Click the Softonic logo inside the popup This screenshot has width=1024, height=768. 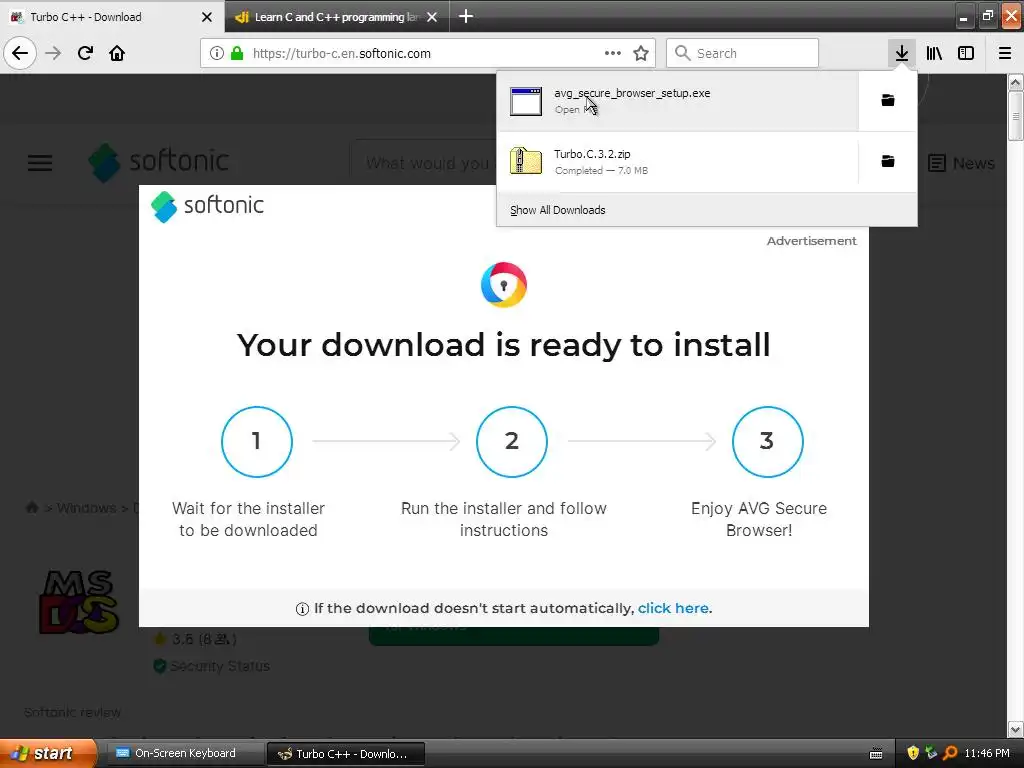(x=207, y=206)
